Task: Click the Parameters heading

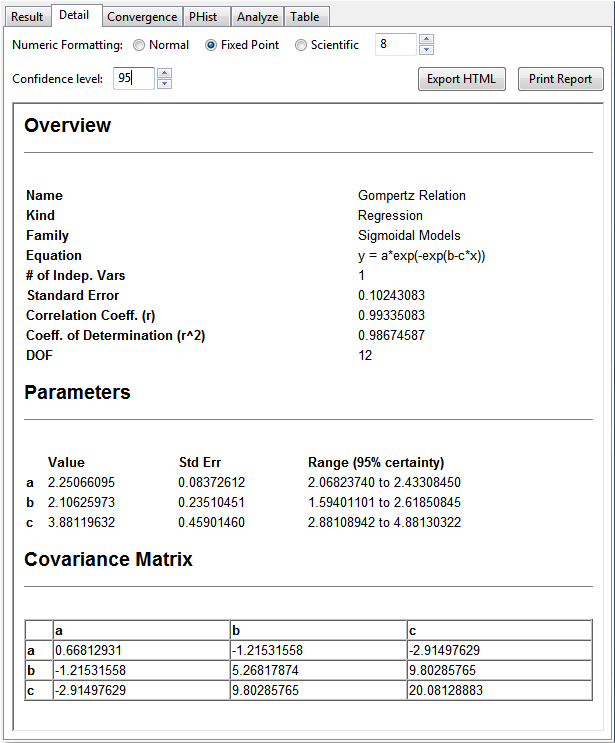Action: (77, 392)
